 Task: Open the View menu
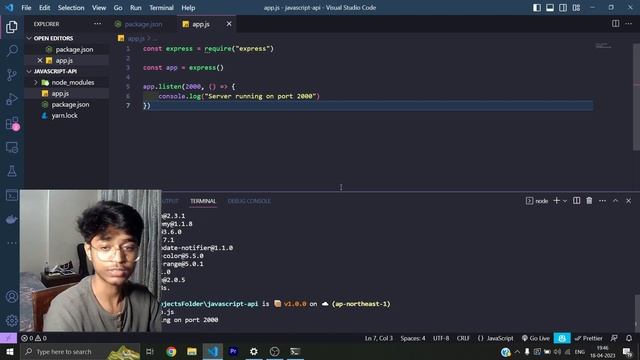click(99, 8)
